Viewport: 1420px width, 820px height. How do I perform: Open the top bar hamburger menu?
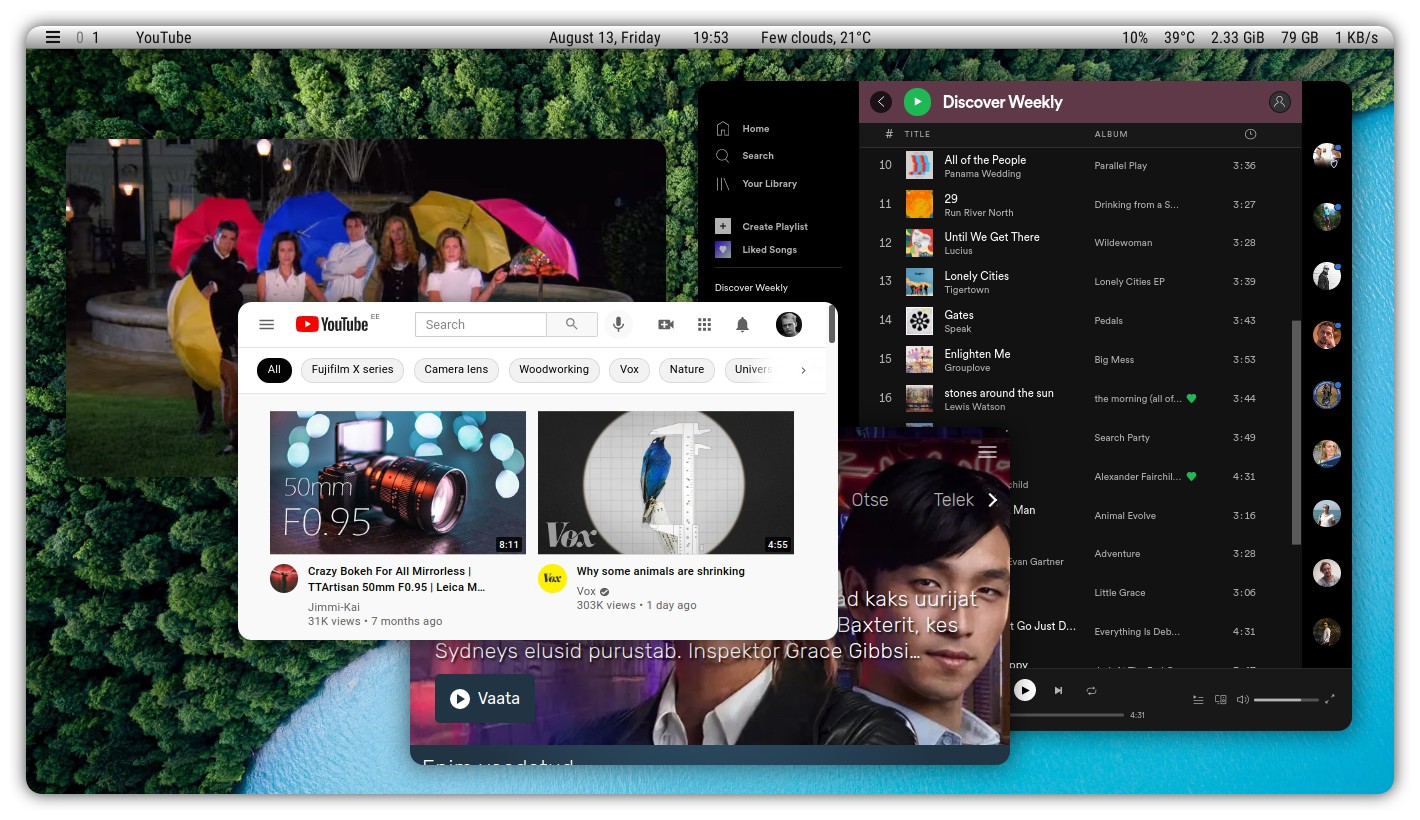pyautogui.click(x=53, y=37)
